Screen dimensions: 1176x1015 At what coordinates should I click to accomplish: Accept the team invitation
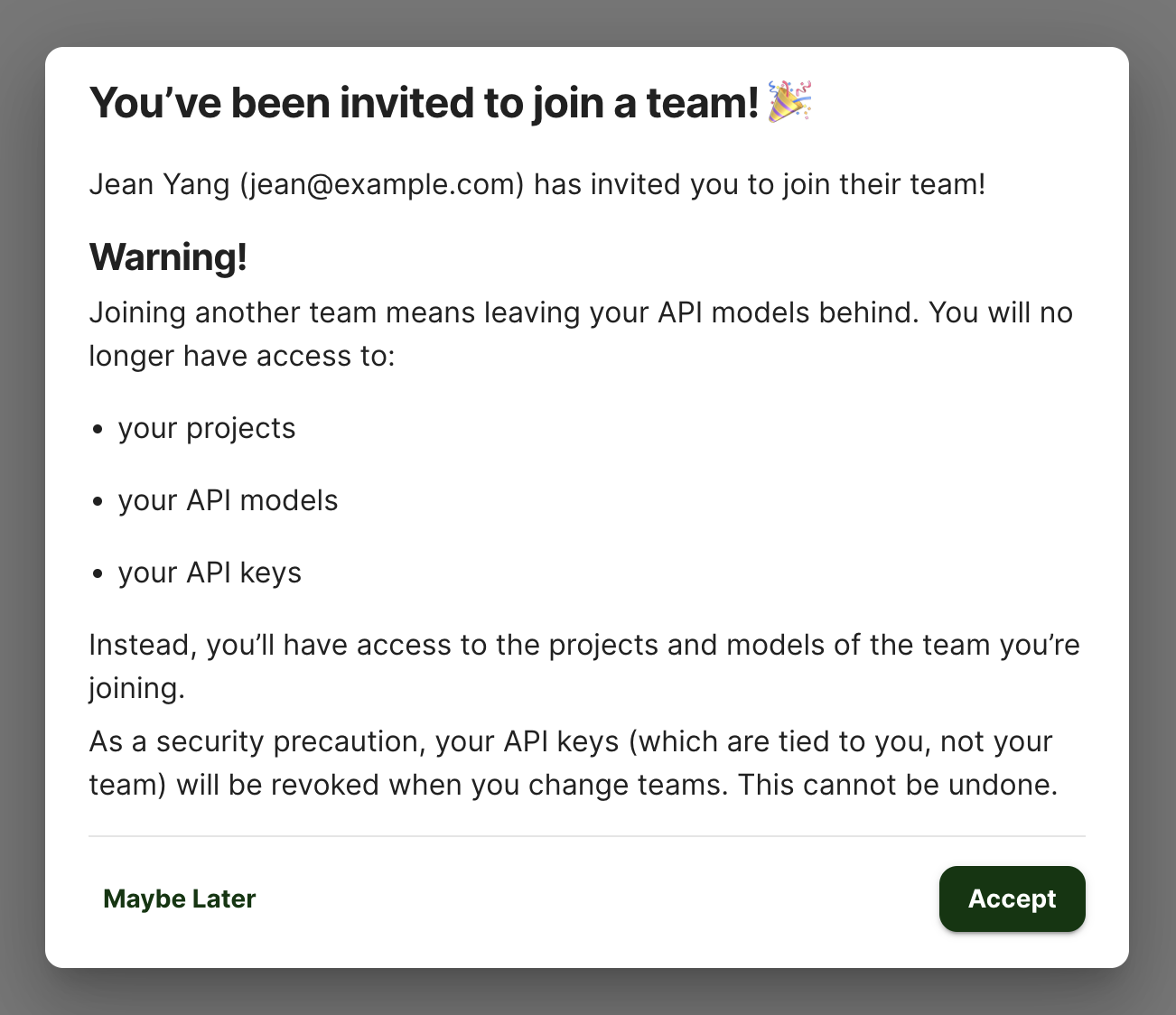(x=1012, y=899)
